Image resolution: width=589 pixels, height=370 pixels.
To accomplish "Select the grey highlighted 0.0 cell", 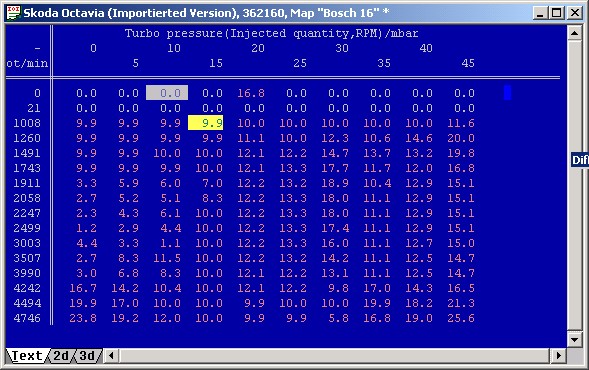I will (167, 93).
